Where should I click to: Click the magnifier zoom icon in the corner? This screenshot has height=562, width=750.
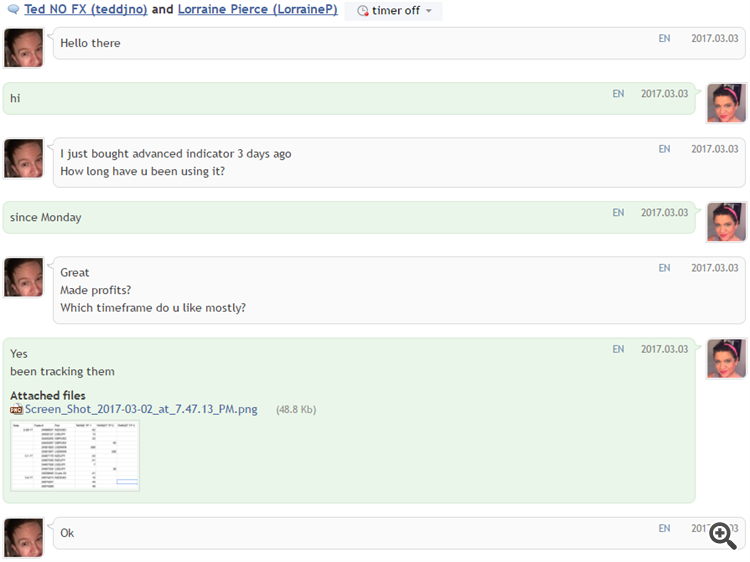(723, 535)
